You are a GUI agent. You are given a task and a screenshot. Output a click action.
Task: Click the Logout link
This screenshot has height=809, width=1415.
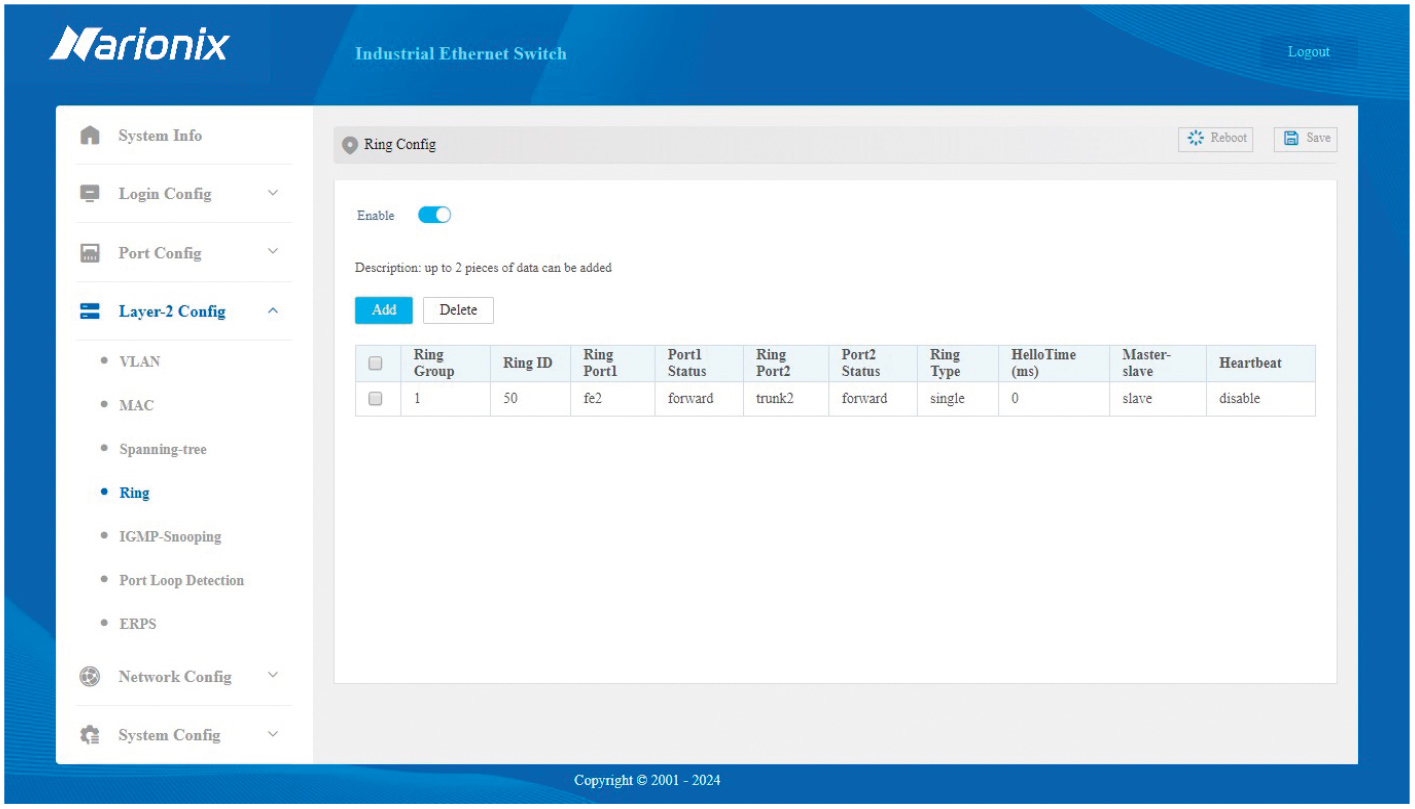[1308, 52]
